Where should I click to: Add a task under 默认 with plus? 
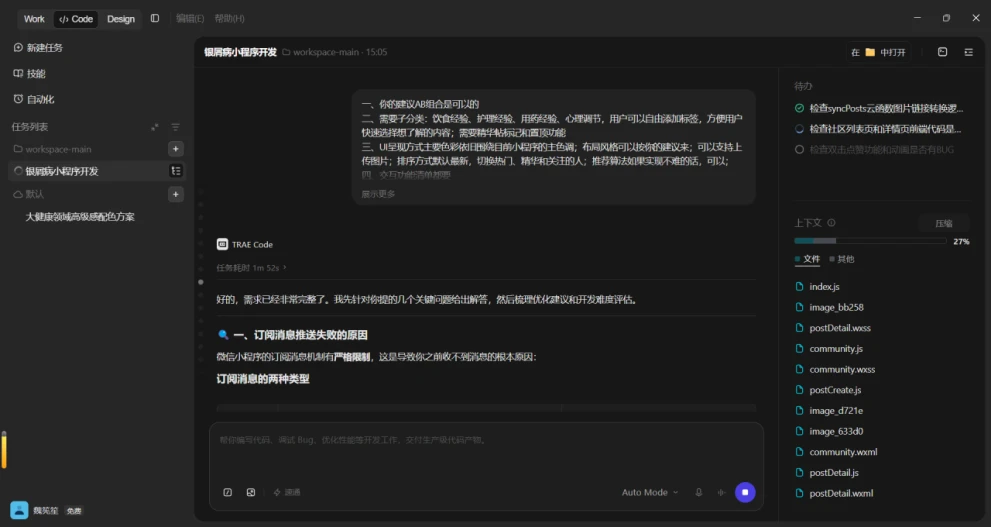tap(176, 194)
